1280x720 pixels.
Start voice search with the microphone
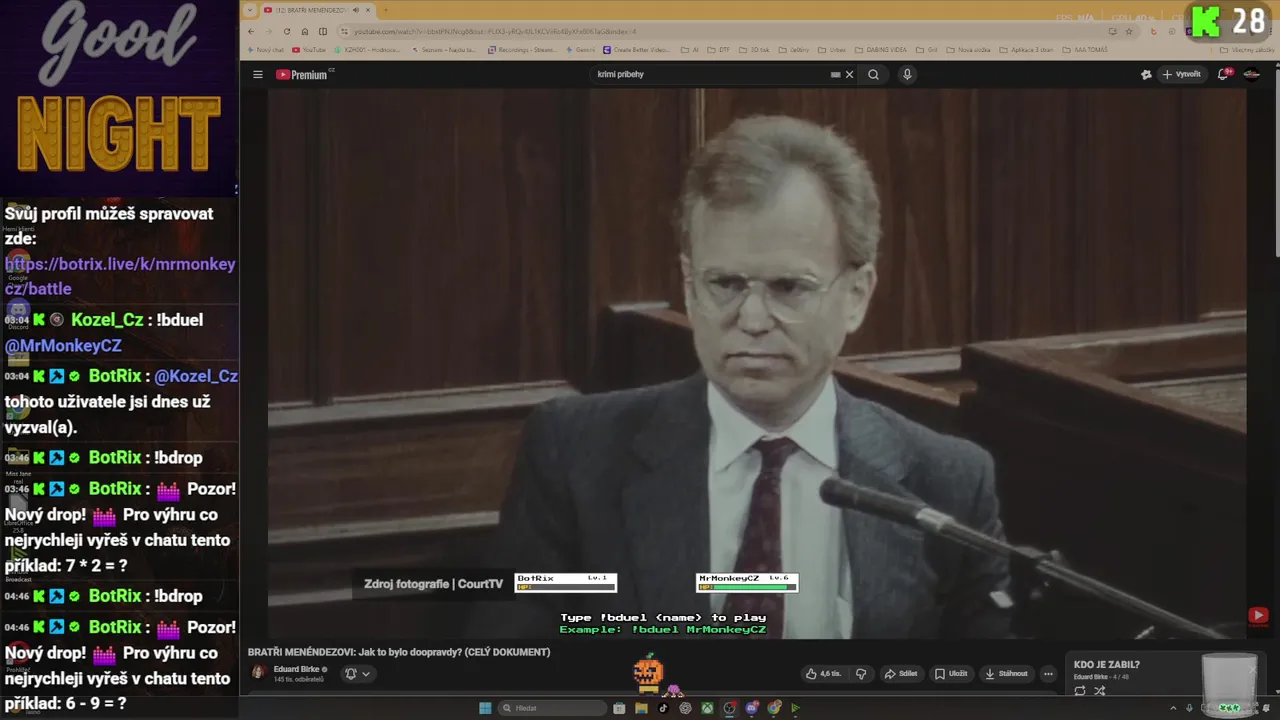[907, 74]
